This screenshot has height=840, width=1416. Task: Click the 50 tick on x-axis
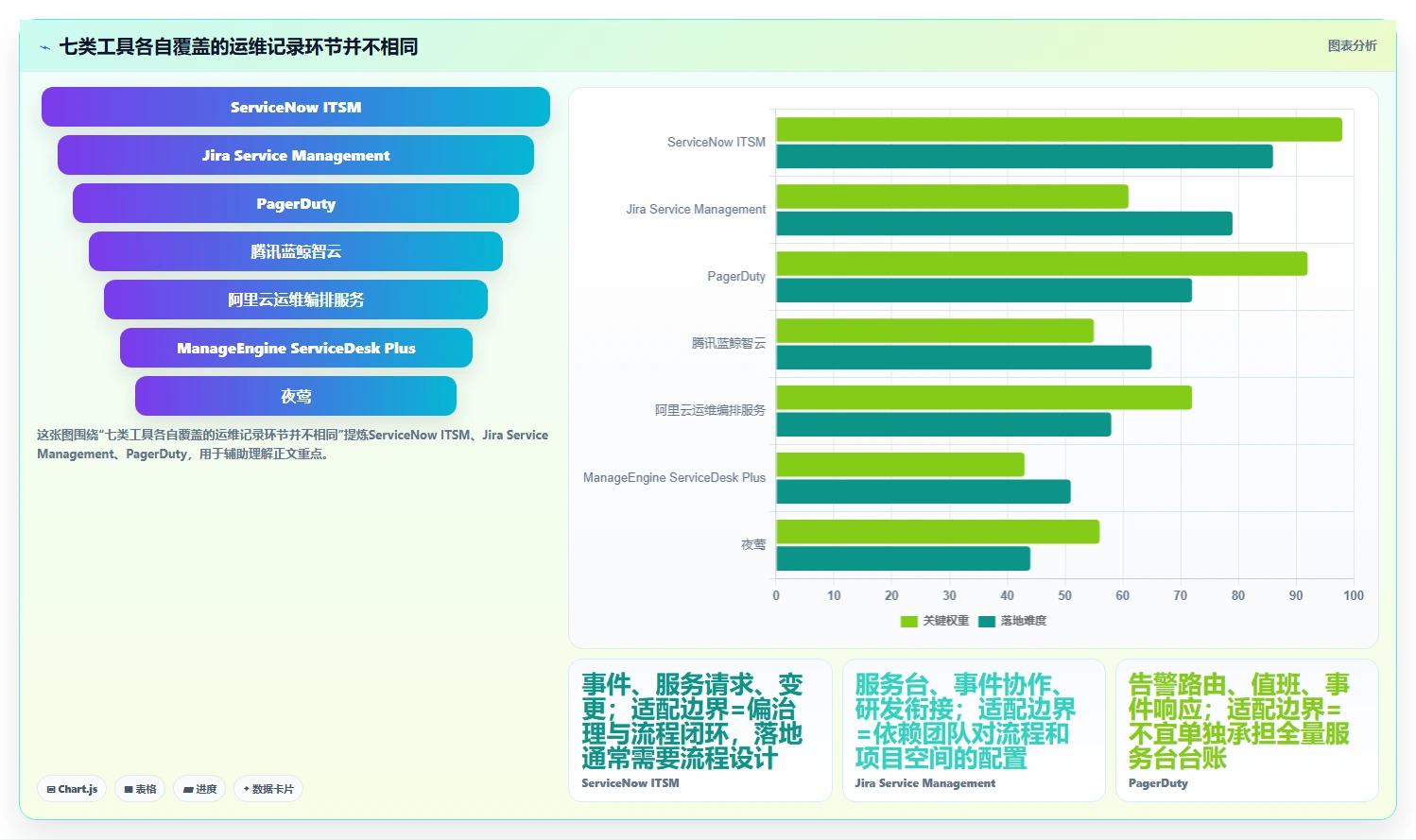(1065, 595)
